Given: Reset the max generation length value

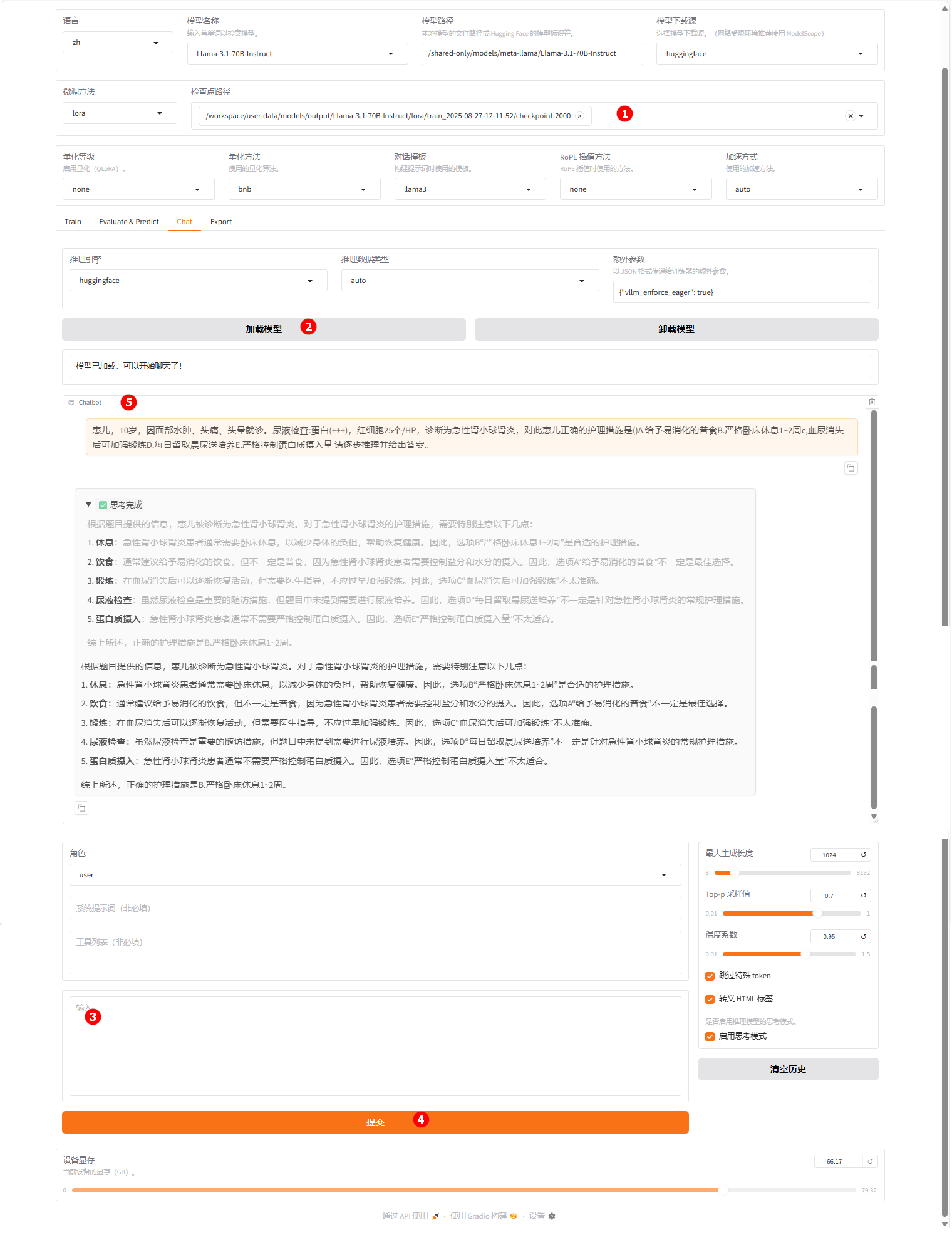Looking at the screenshot, I should pyautogui.click(x=864, y=855).
